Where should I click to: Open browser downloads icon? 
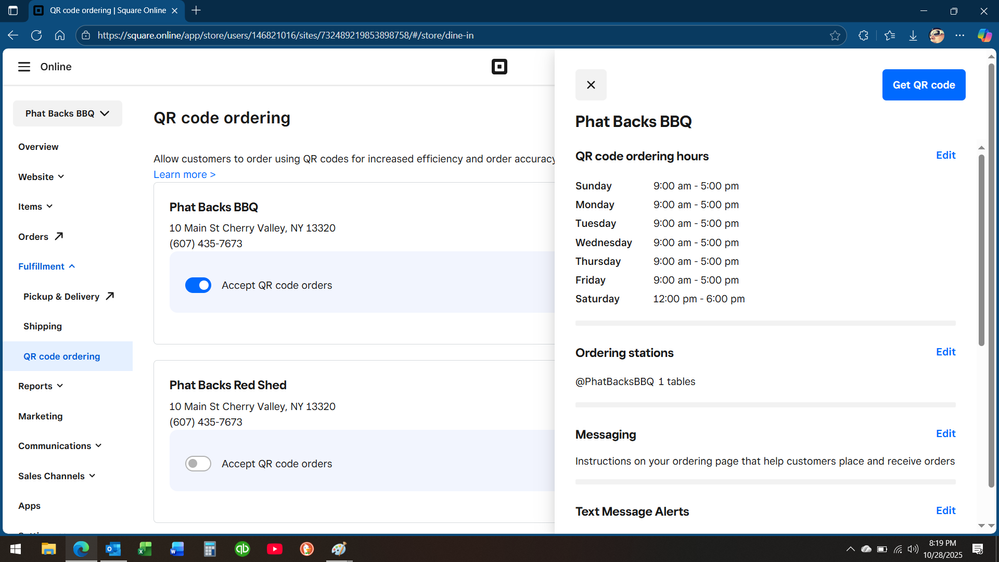(913, 35)
